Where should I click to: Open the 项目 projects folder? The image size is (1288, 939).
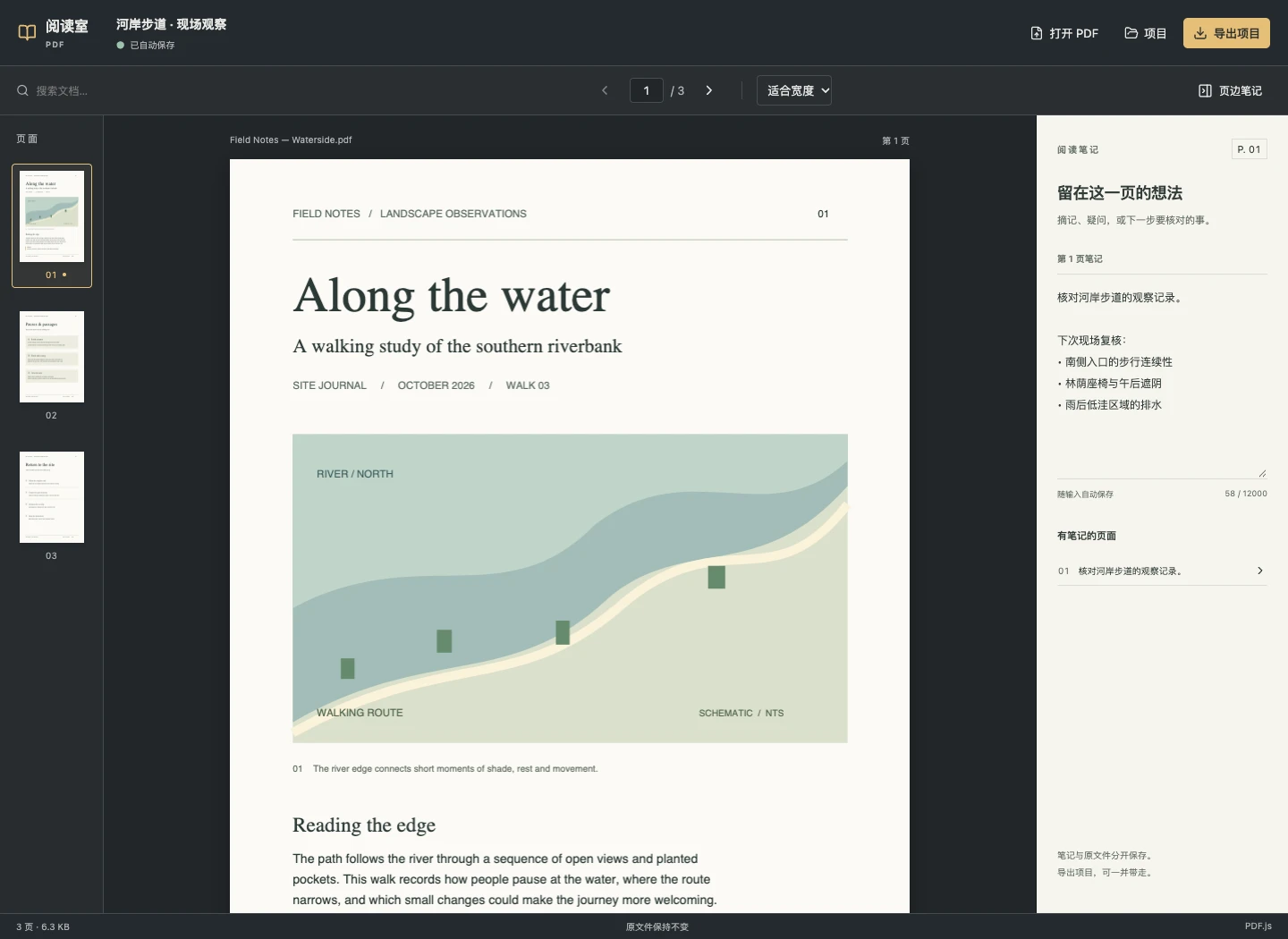click(1146, 33)
